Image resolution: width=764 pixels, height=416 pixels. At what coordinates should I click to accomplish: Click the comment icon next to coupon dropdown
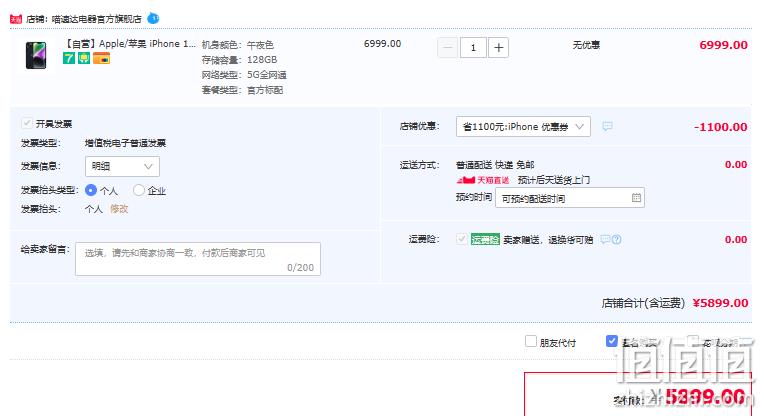tap(607, 127)
